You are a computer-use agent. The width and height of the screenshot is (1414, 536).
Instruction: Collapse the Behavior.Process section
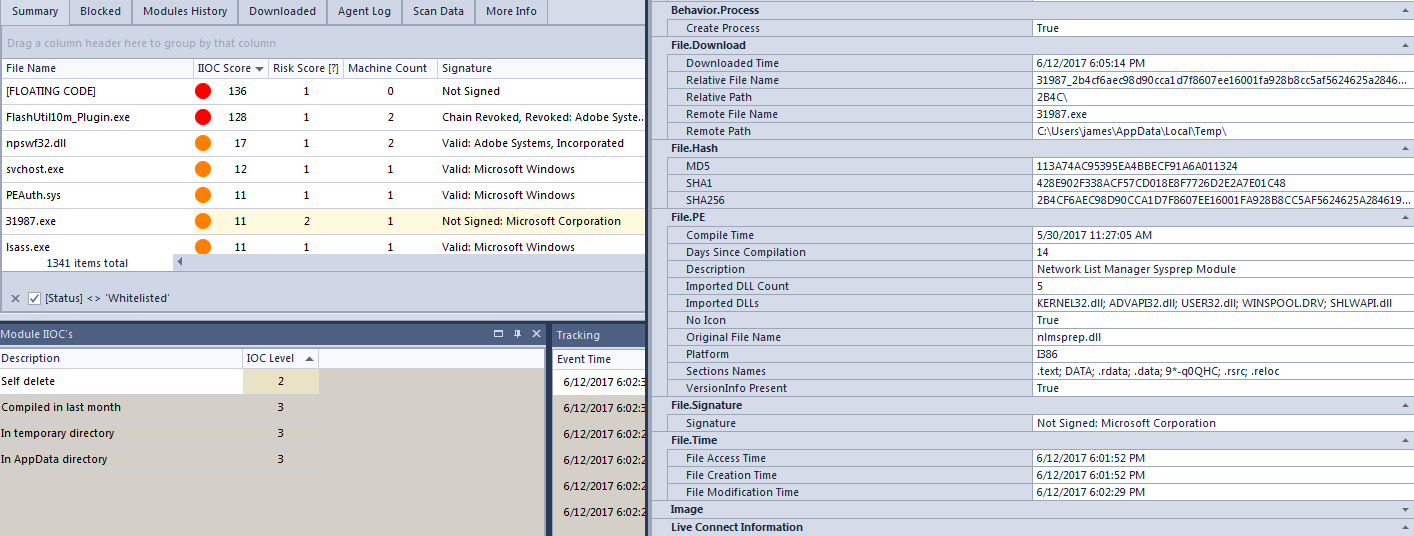1405,10
